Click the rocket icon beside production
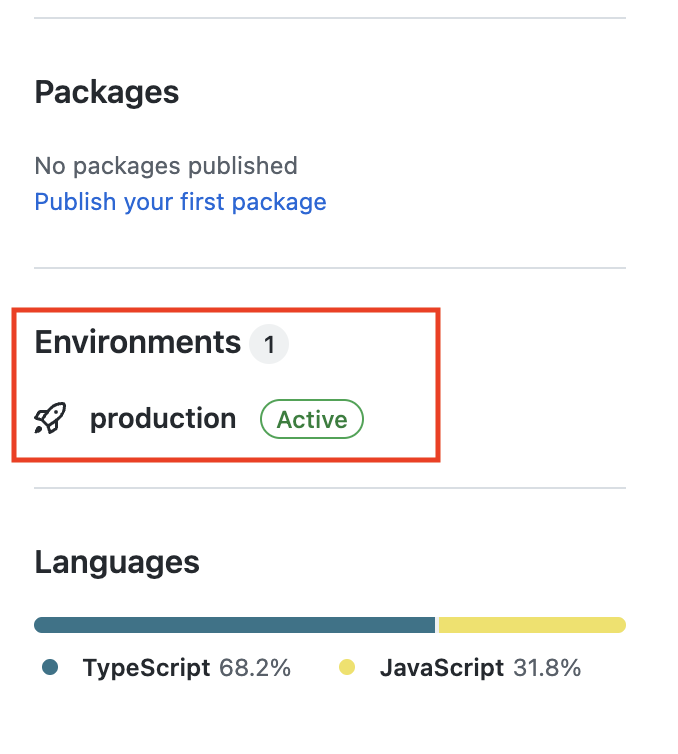678x754 pixels. (x=50, y=419)
